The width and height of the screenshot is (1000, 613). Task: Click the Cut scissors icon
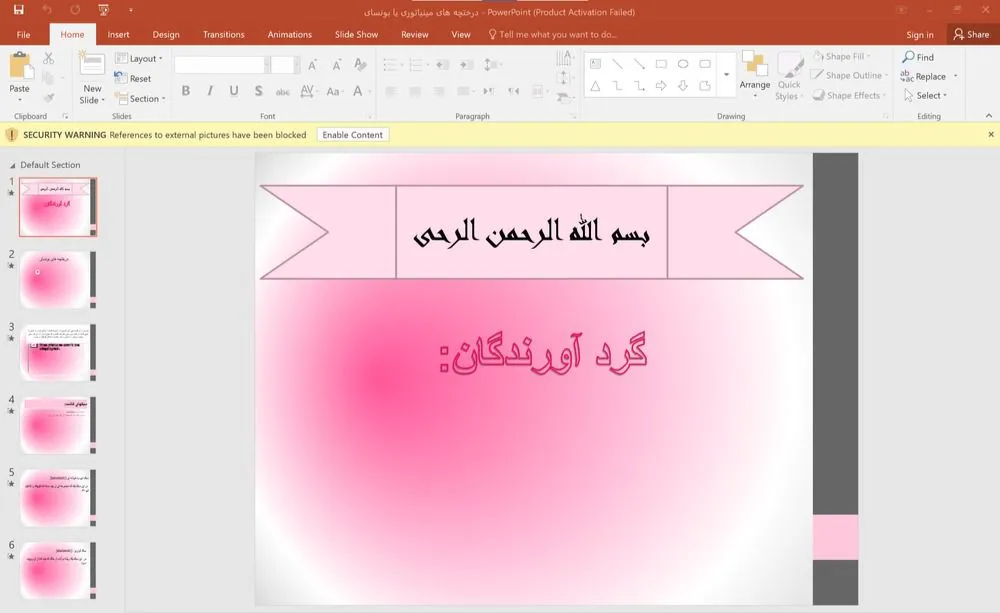[48, 59]
